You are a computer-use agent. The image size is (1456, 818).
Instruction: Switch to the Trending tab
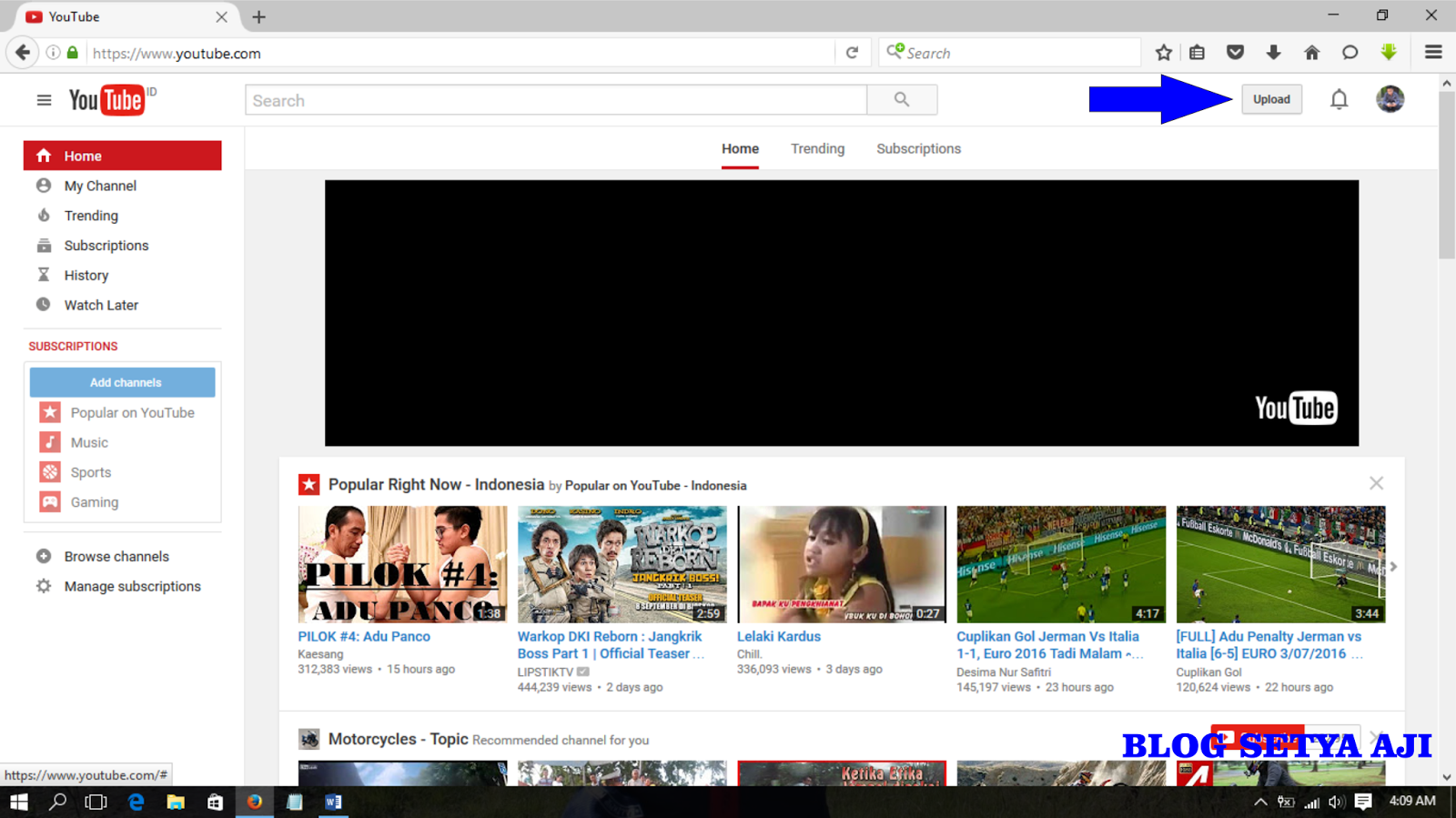817,148
